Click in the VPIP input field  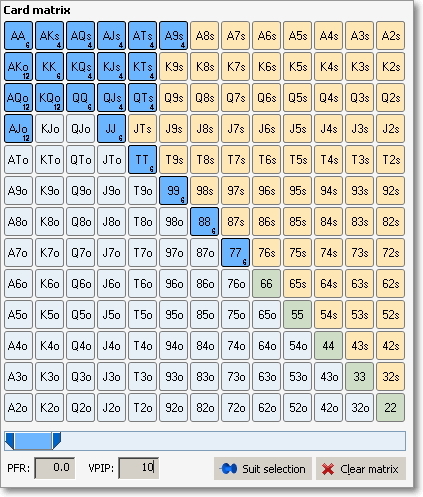[138, 468]
